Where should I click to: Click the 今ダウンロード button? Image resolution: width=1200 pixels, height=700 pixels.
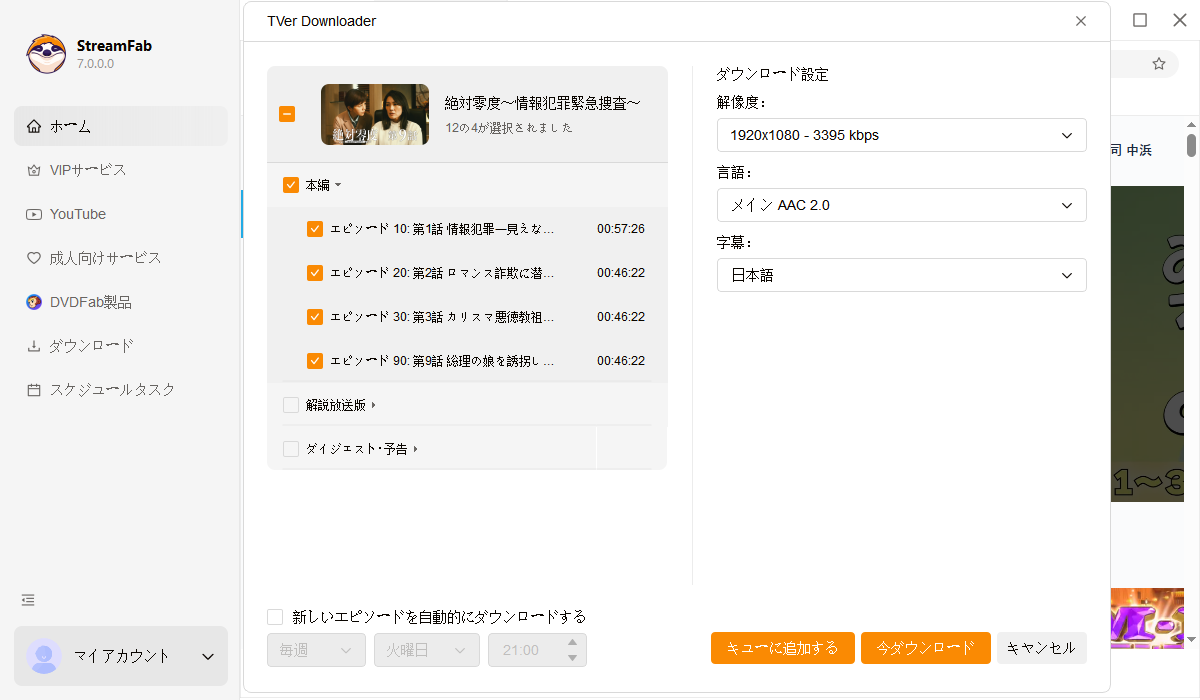(x=925, y=647)
